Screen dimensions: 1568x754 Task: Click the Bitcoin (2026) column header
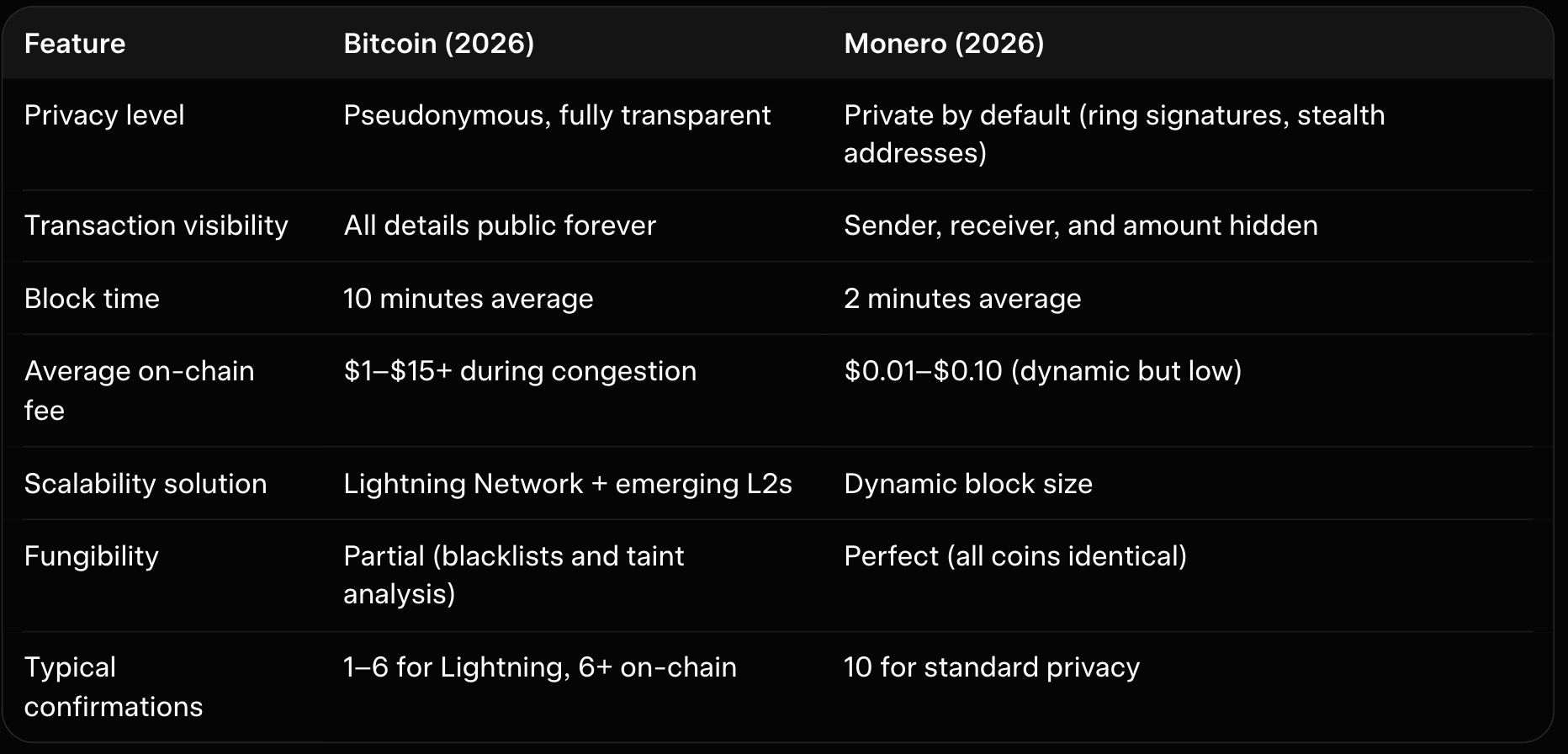click(x=438, y=44)
